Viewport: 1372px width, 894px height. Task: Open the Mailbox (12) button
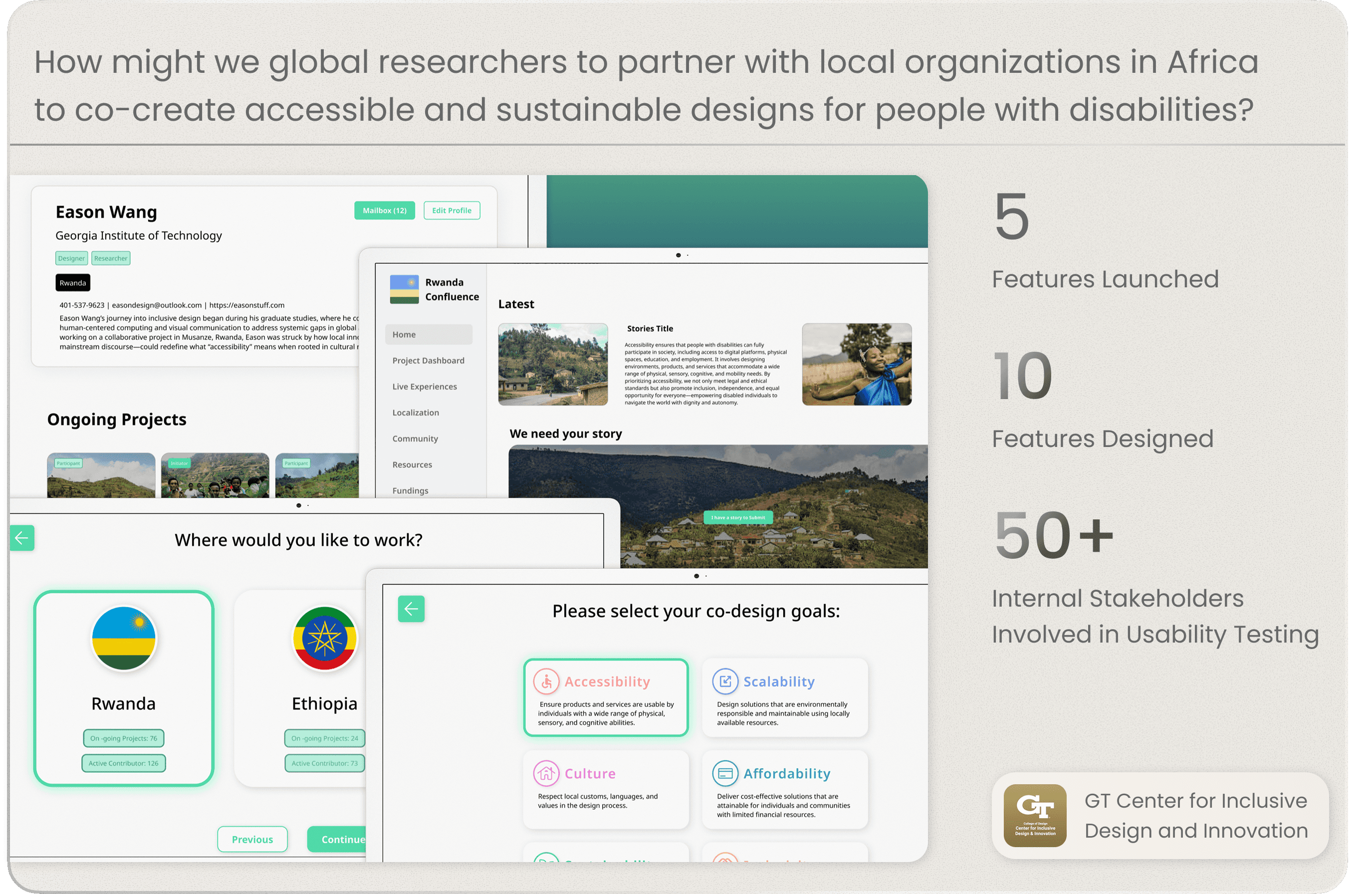(385, 211)
